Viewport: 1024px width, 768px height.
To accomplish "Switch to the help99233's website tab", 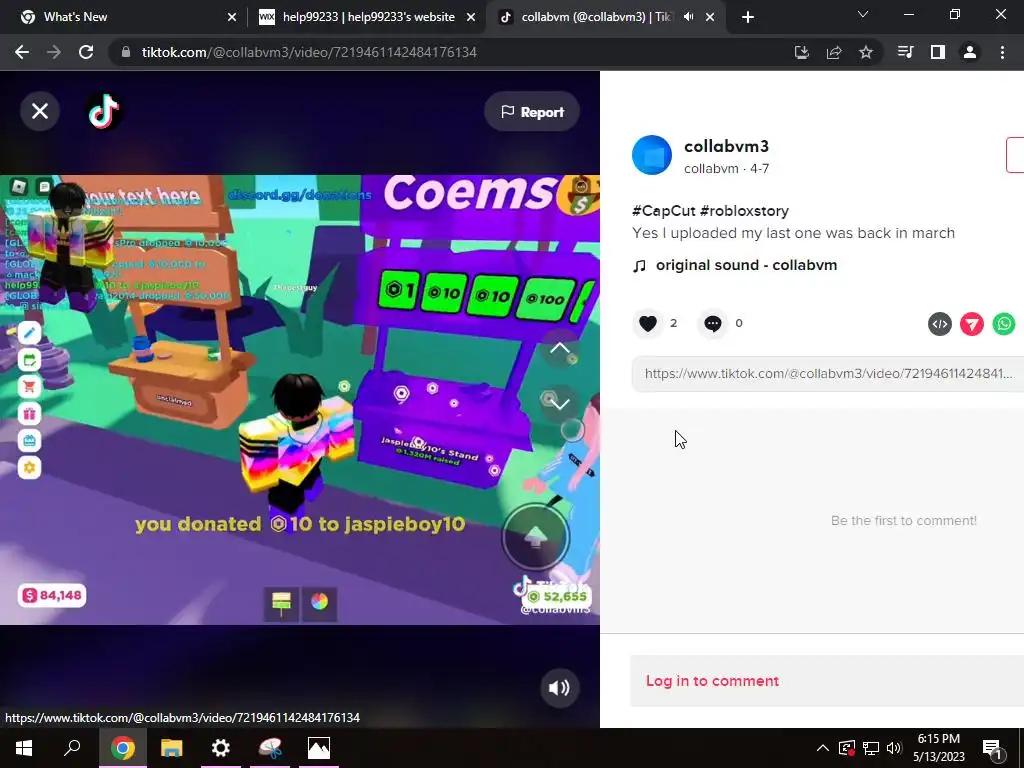I will point(366,17).
